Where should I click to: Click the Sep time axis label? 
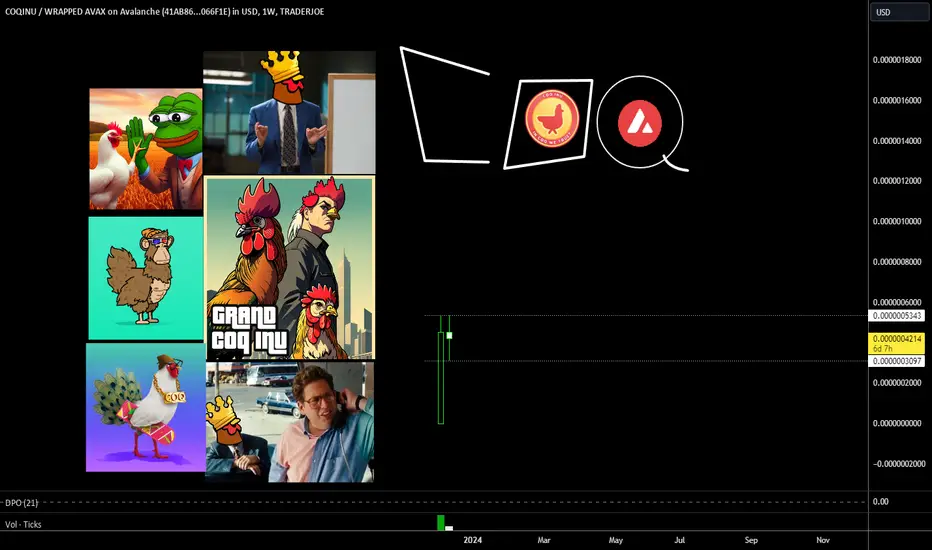751,540
